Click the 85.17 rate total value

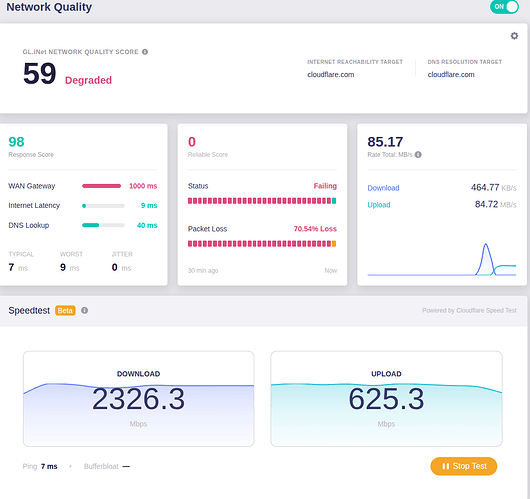pyautogui.click(x=385, y=142)
